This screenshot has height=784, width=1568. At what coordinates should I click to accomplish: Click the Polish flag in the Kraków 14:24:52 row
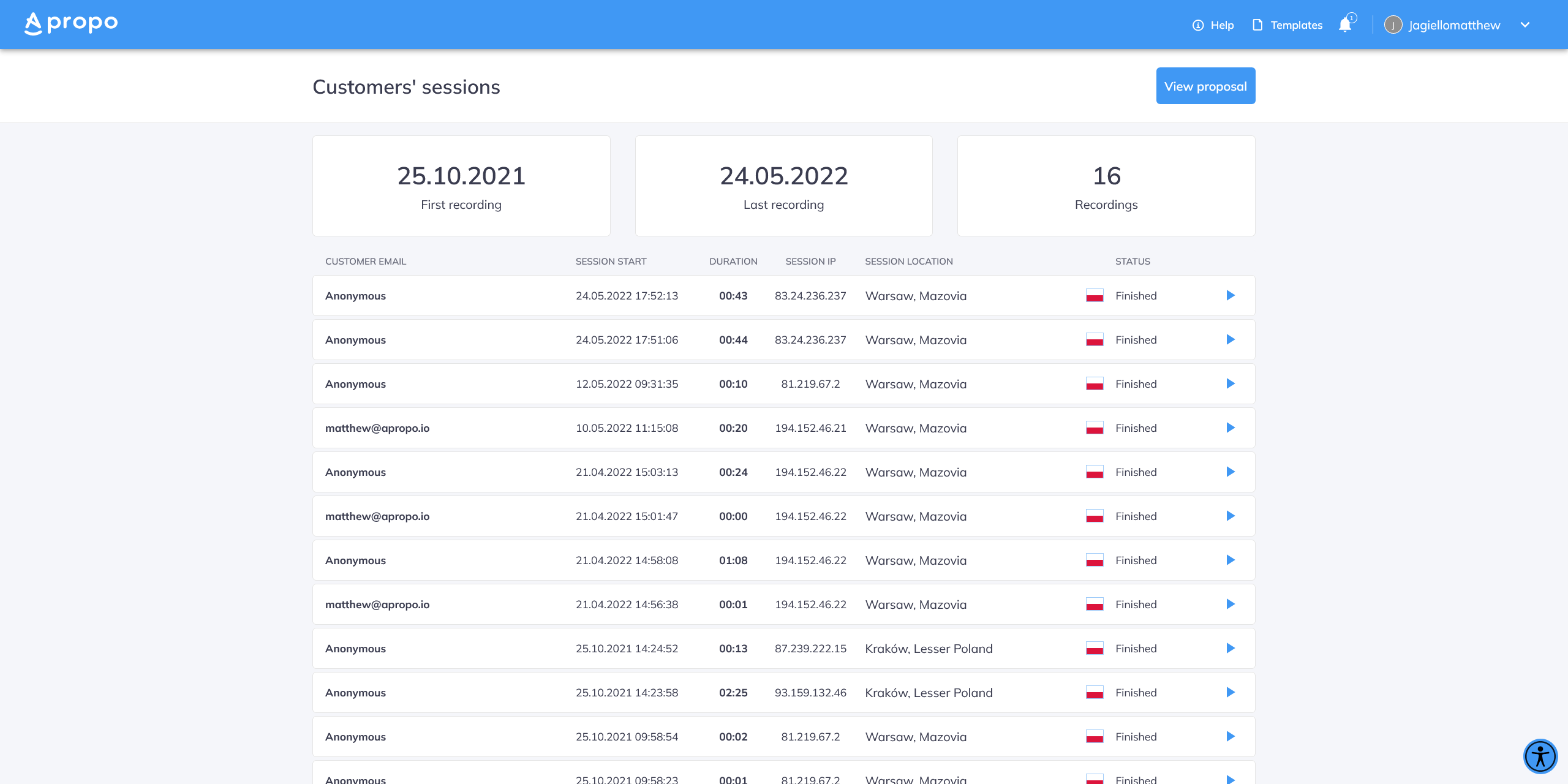(1095, 648)
